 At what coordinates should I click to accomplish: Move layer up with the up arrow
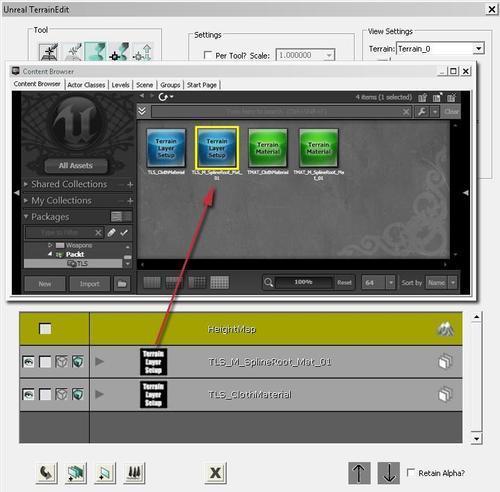click(x=359, y=473)
